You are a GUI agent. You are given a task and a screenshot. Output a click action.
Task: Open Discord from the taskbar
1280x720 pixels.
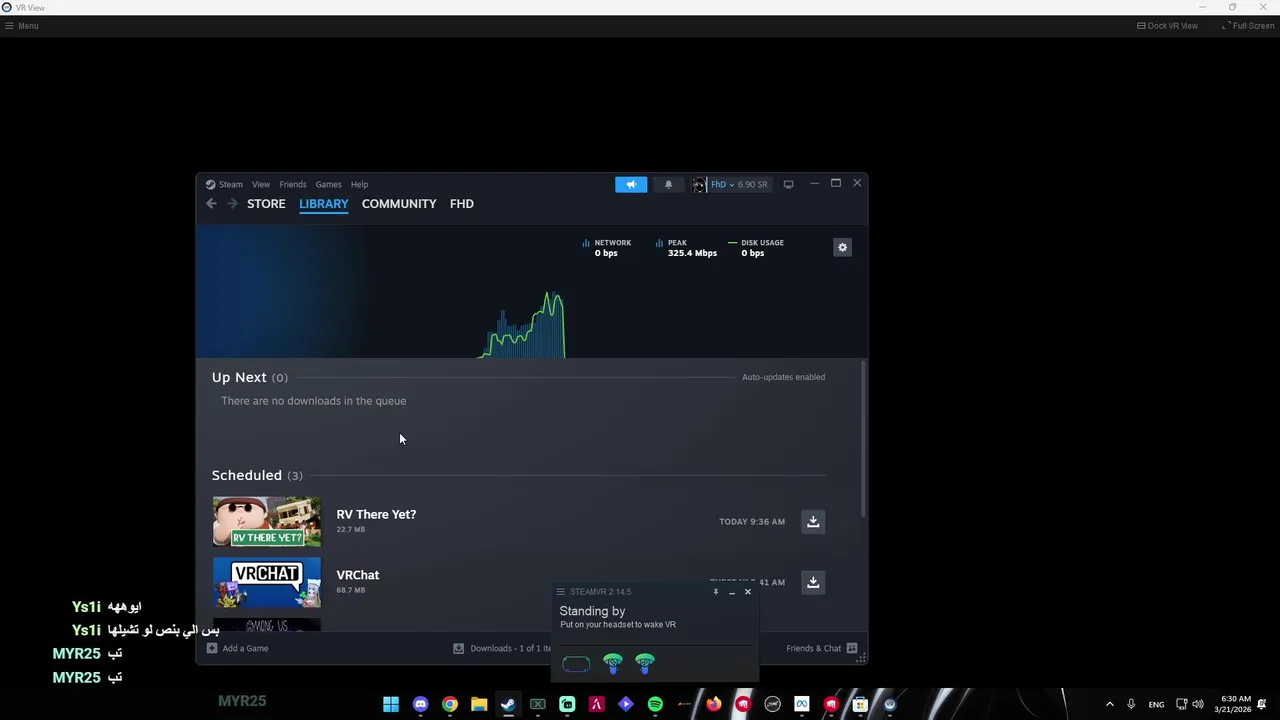coord(420,704)
